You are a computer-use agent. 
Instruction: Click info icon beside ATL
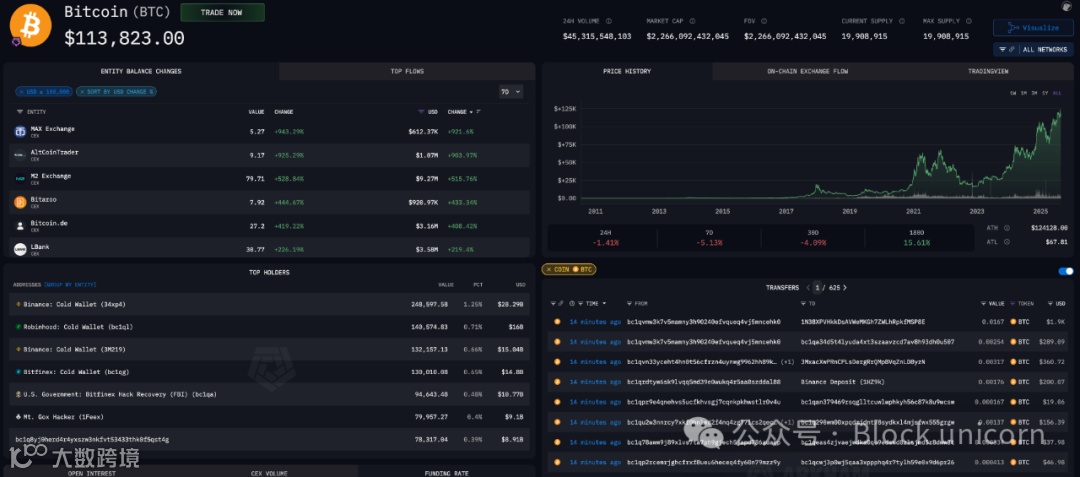pos(1006,242)
